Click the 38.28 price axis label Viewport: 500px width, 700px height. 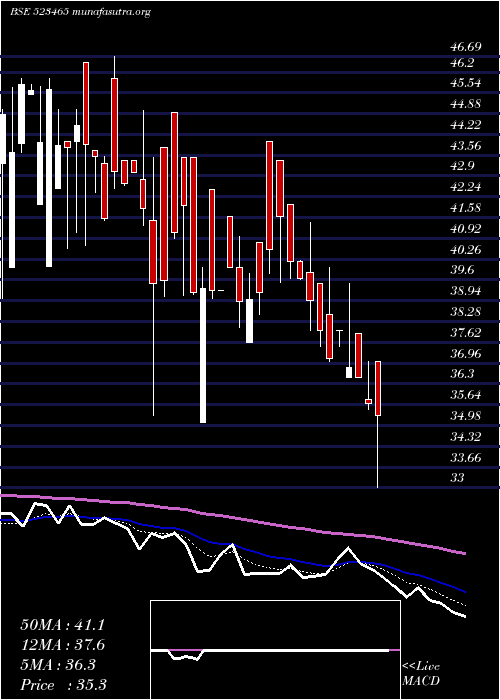pos(464,312)
